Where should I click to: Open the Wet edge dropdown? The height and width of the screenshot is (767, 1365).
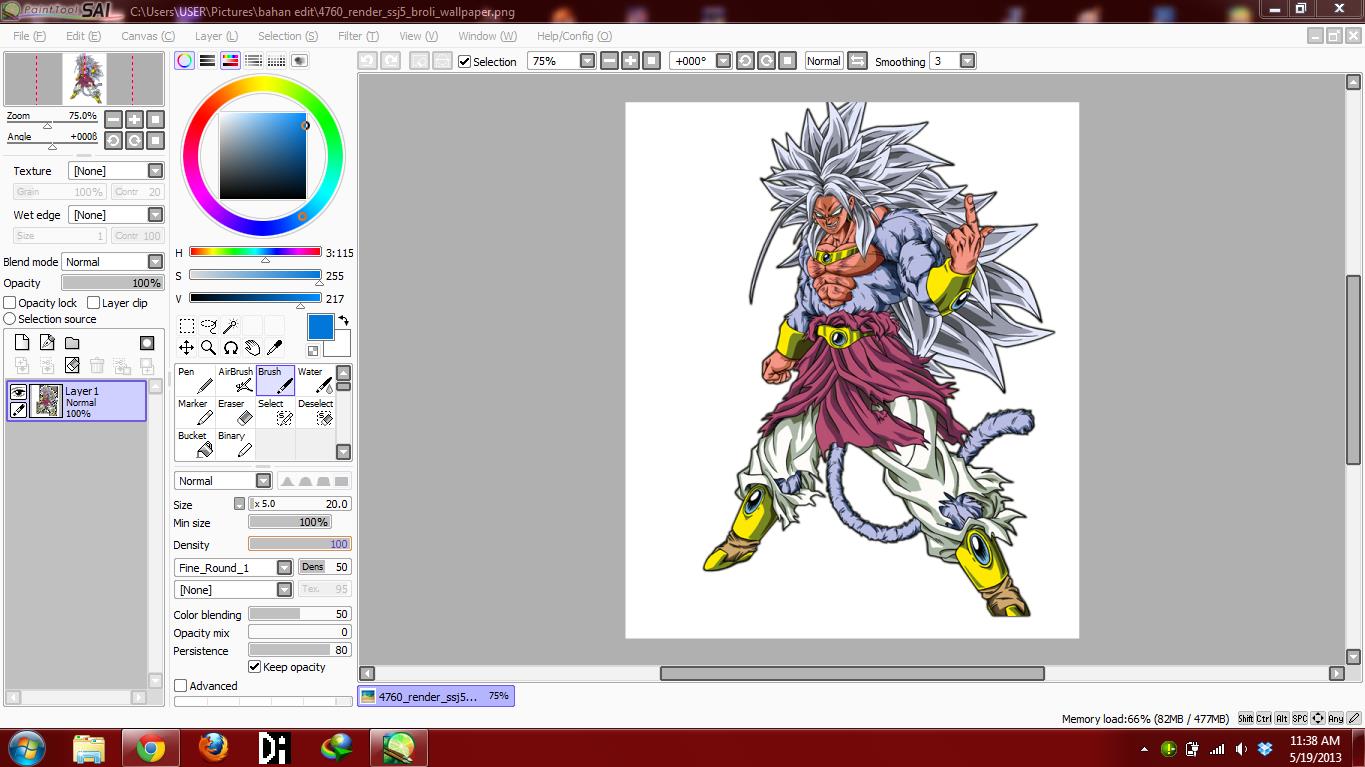click(x=155, y=215)
